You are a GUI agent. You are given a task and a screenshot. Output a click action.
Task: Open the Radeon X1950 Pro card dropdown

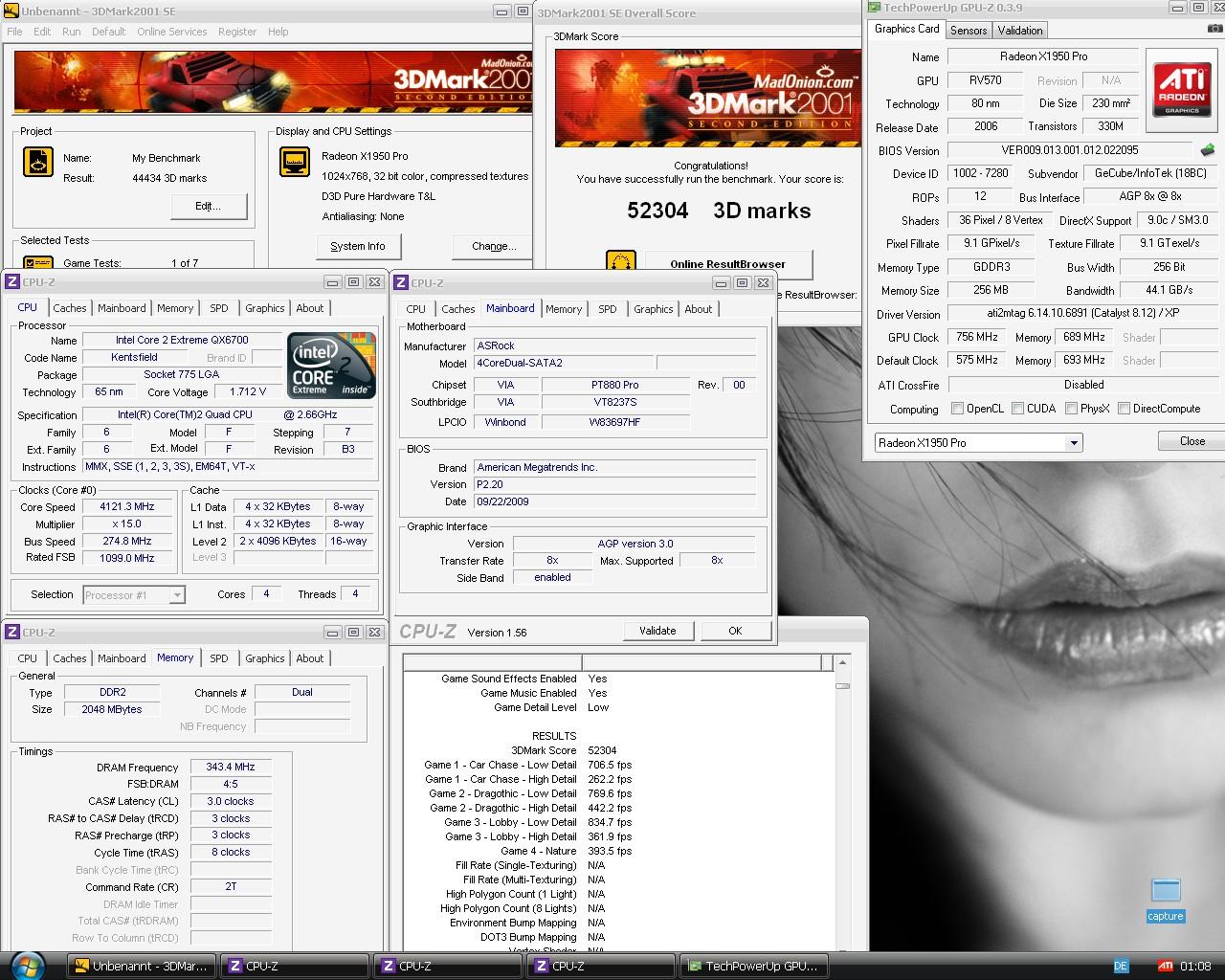click(x=1074, y=443)
